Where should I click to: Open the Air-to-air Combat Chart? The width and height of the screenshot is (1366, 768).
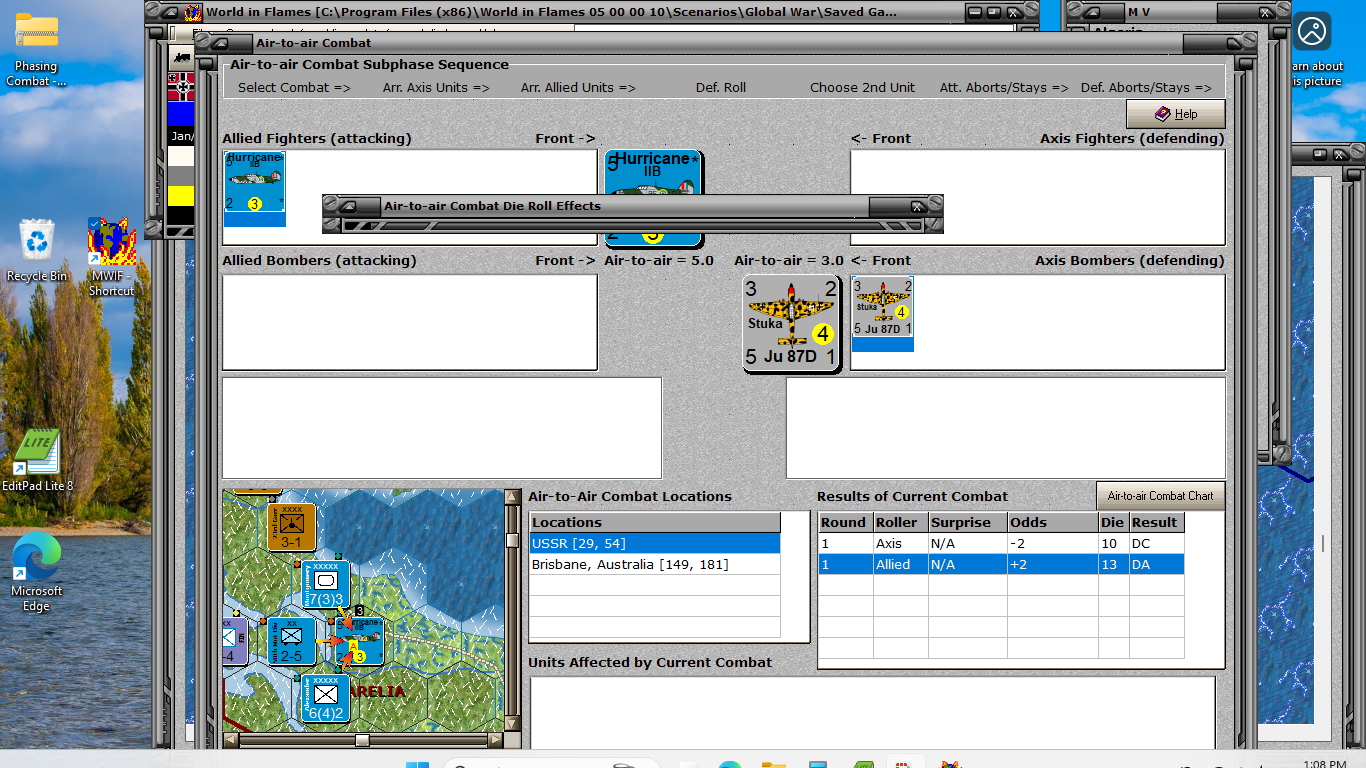[1160, 496]
